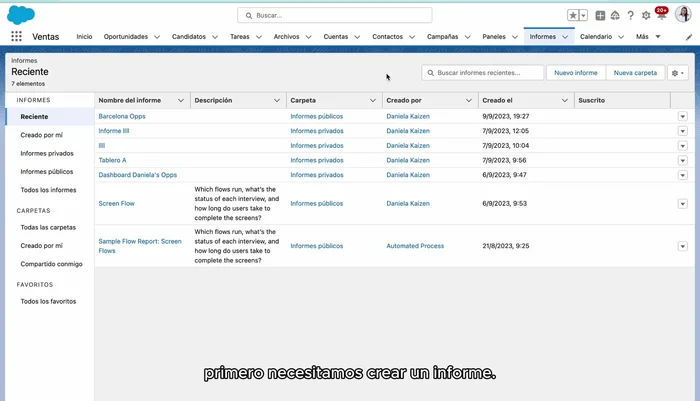Image resolution: width=700 pixels, height=401 pixels.
Task: Click the pencil icon to edit navigation
Action: (689, 37)
